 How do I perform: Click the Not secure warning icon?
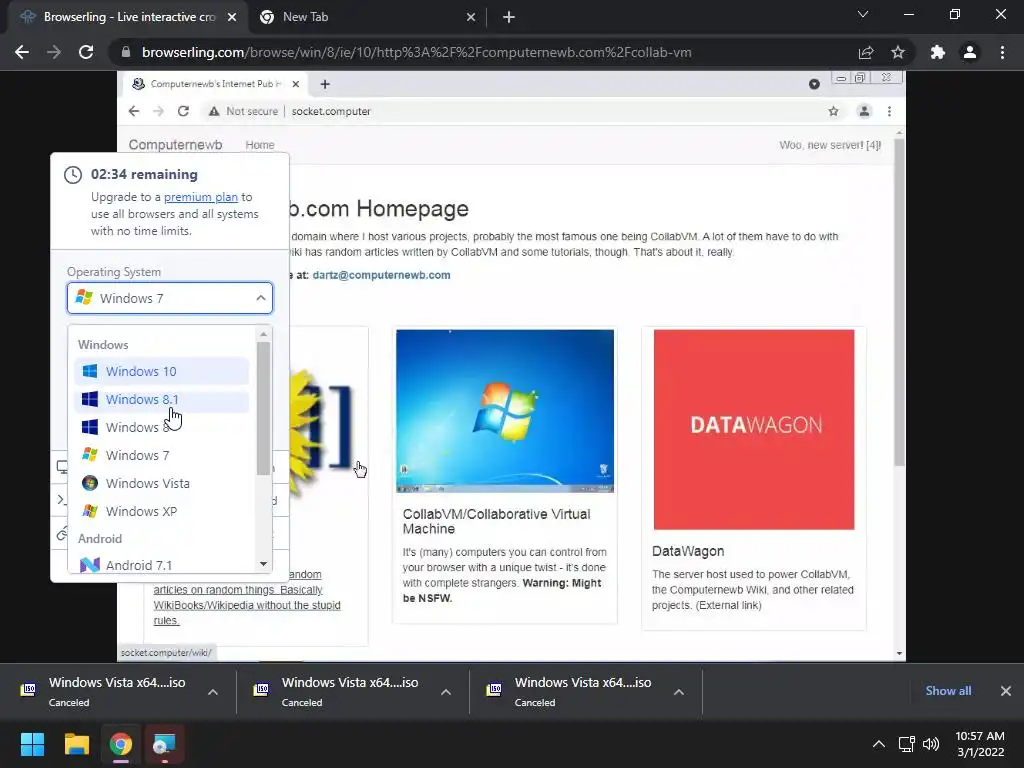(214, 111)
